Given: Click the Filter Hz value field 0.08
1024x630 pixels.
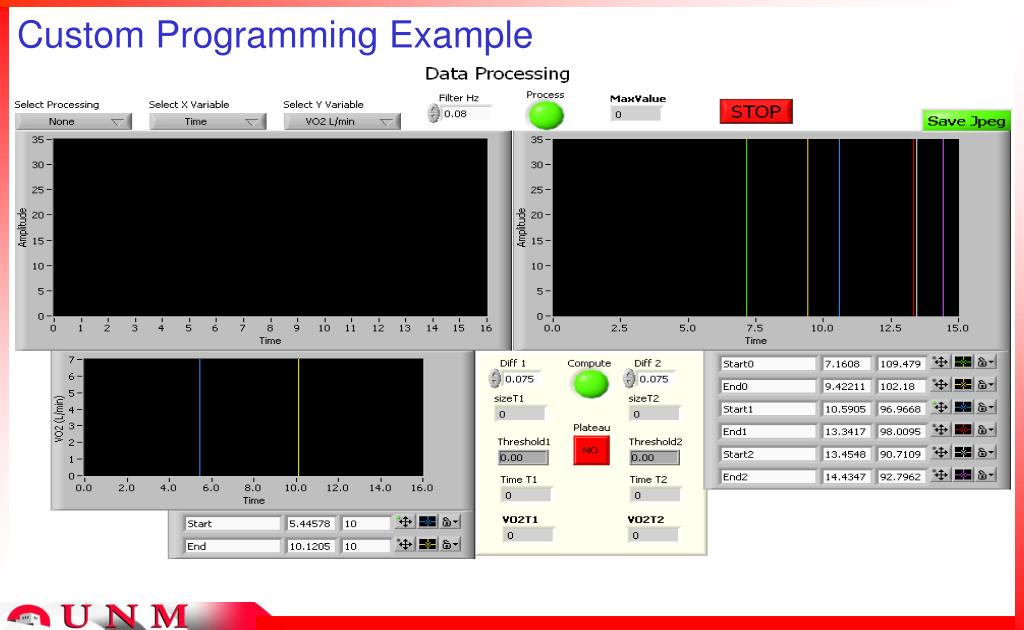Looking at the screenshot, I should click(x=465, y=114).
